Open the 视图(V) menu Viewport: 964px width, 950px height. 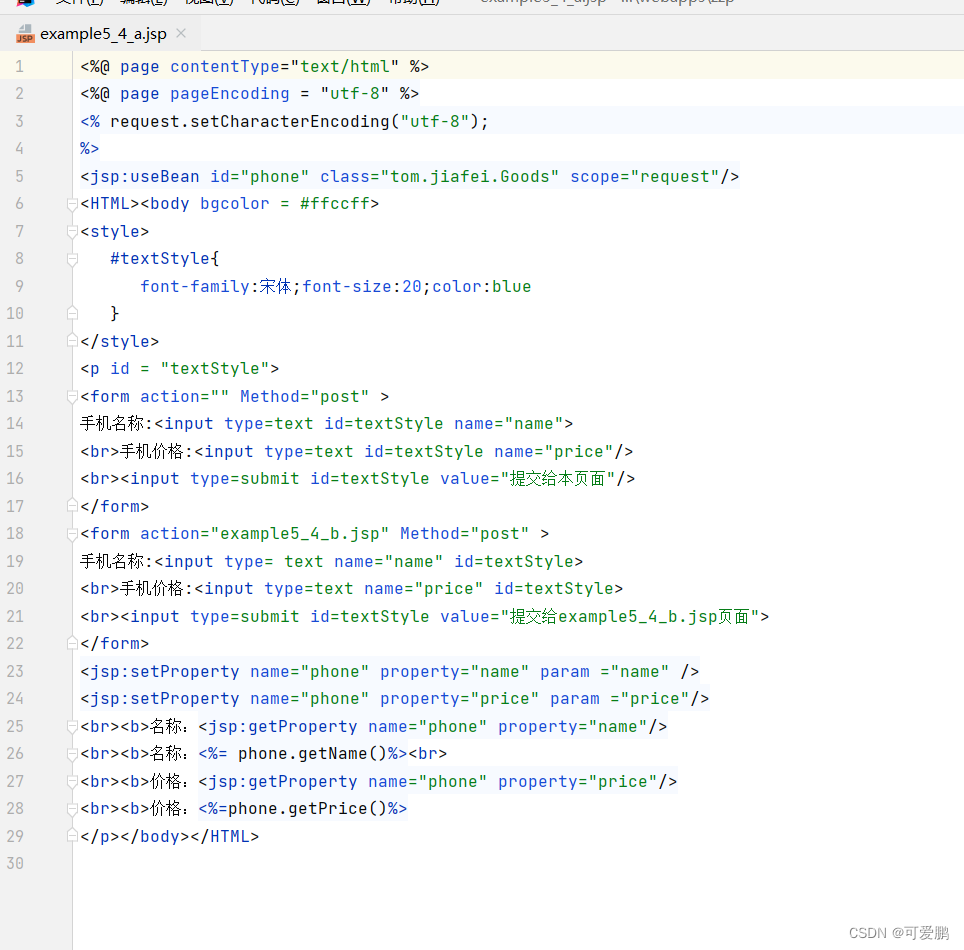coord(207,3)
